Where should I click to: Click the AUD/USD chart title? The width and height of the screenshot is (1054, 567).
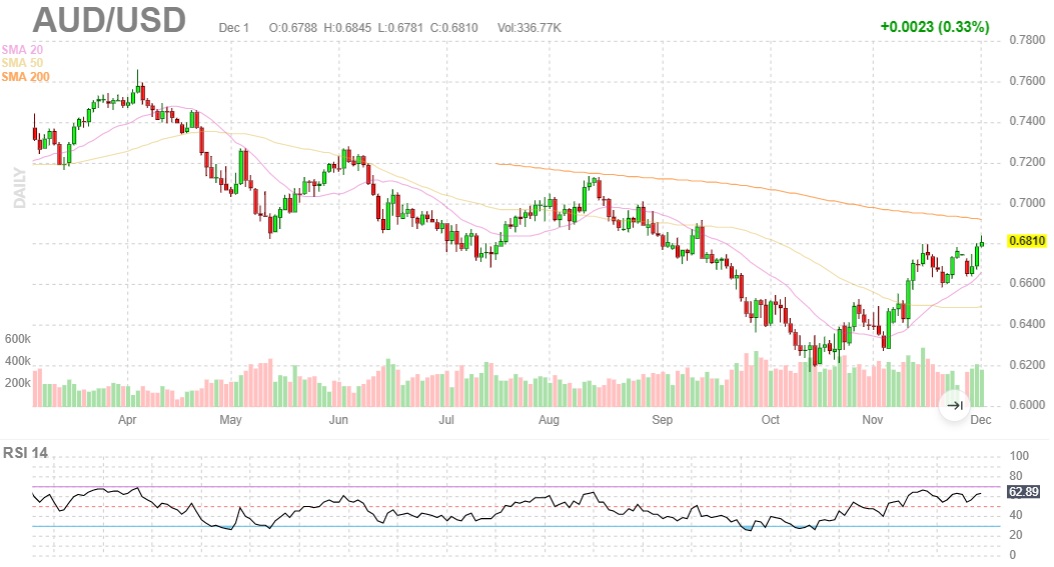109,19
